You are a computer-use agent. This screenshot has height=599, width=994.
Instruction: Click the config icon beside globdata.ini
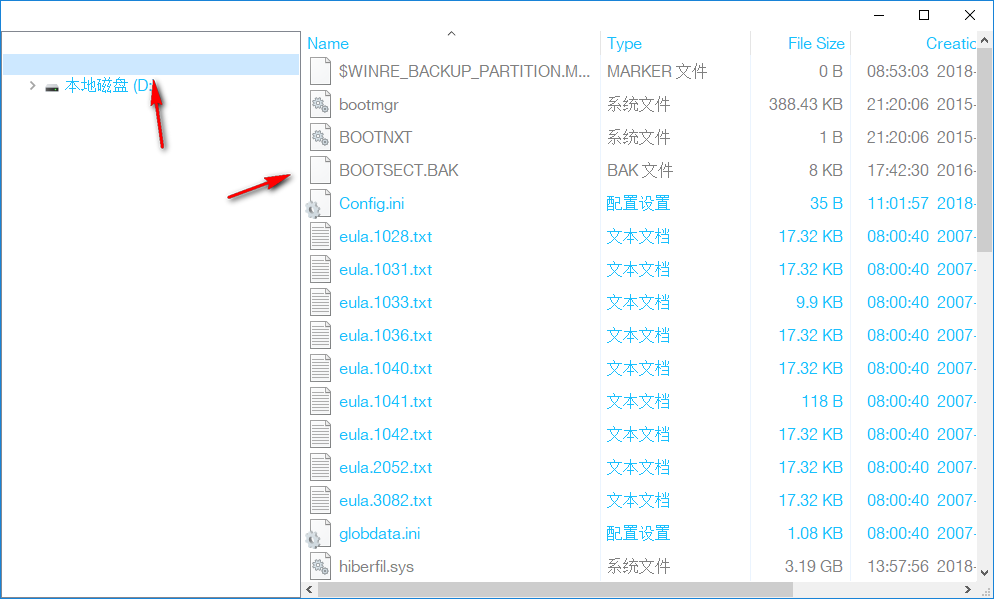pyautogui.click(x=319, y=532)
